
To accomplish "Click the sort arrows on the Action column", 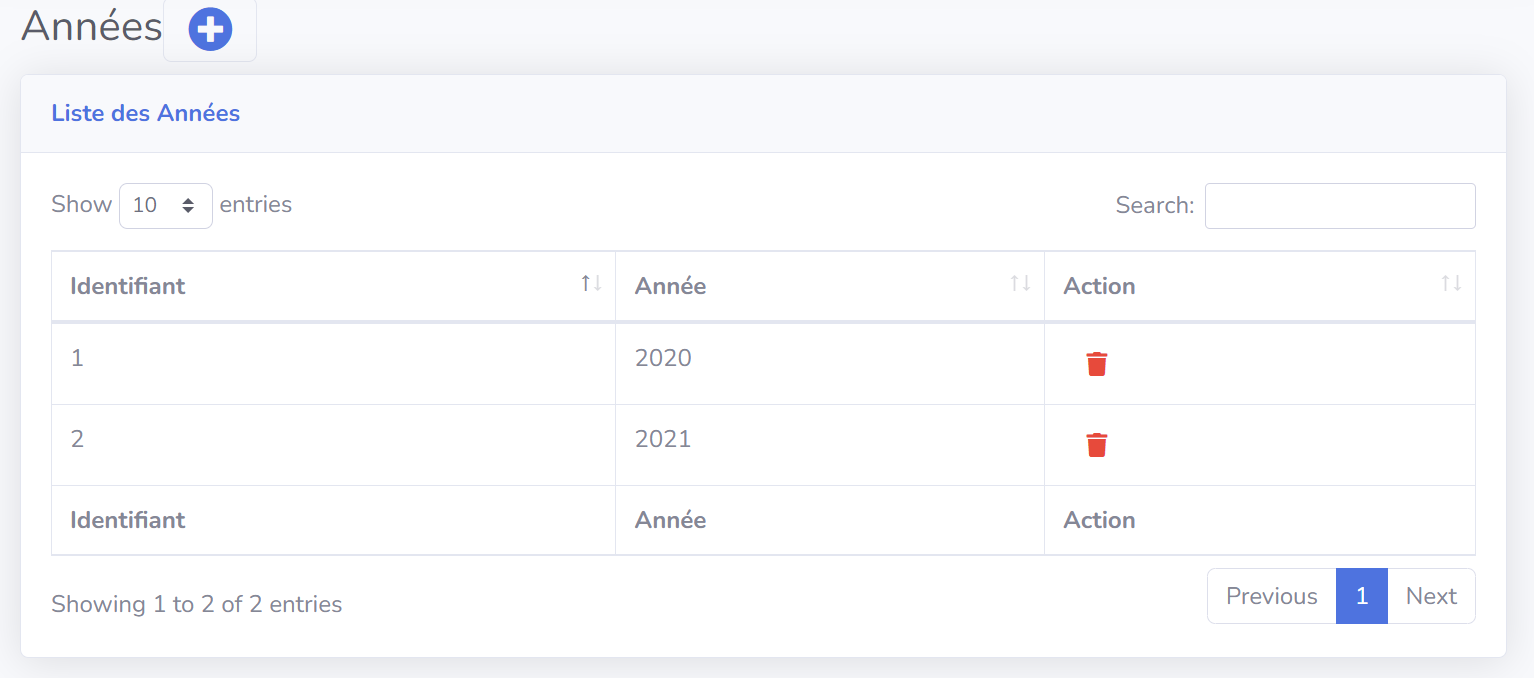I will 1451,284.
